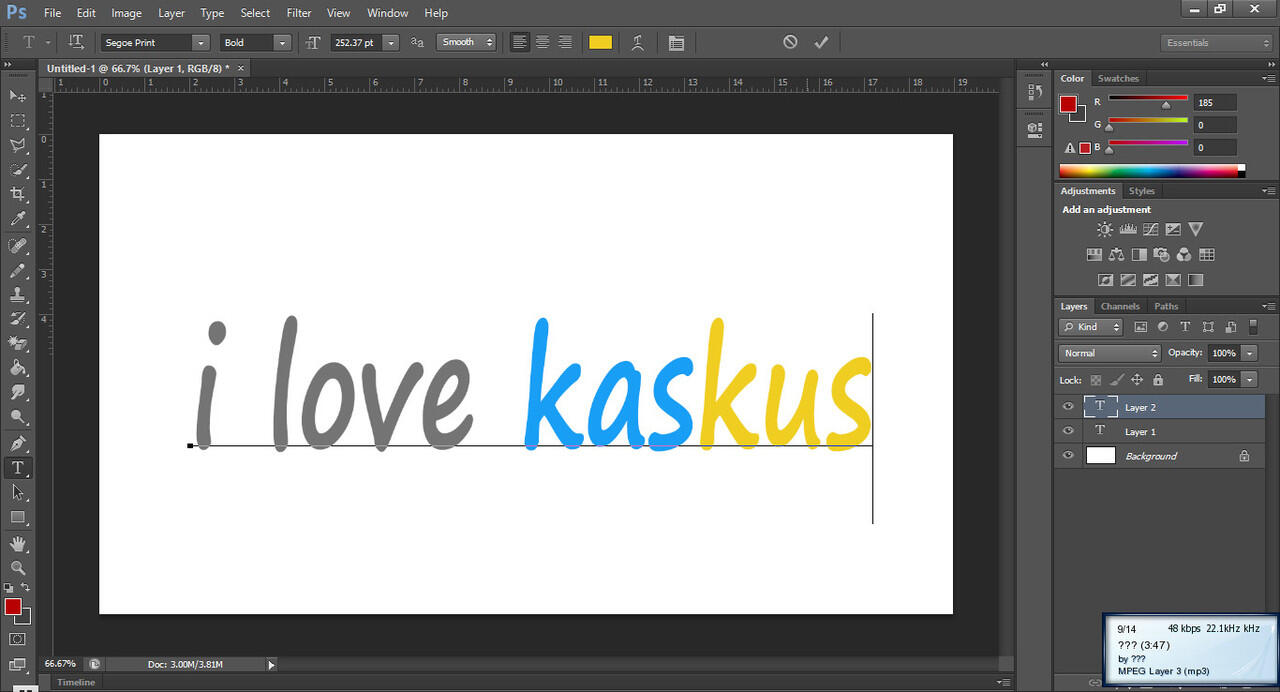
Task: Commit the current text edits checkmark
Action: click(x=821, y=42)
